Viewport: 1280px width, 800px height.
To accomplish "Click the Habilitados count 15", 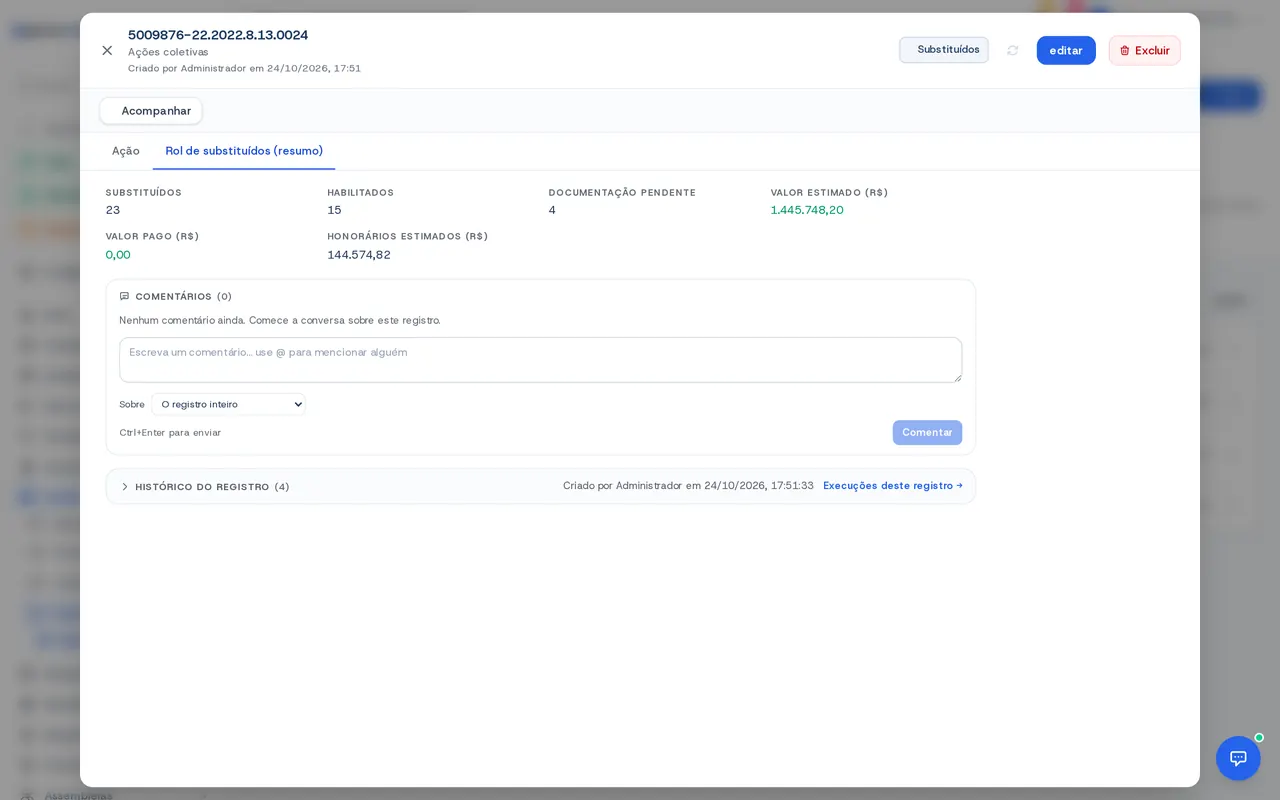I will [334, 210].
